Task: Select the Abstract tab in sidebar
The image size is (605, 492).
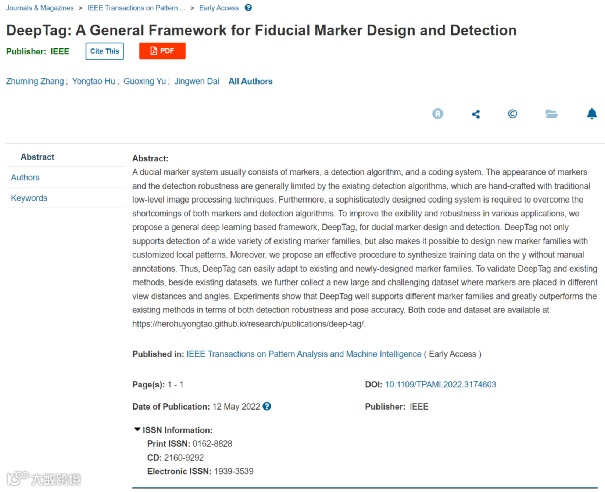Action: pyautogui.click(x=38, y=157)
